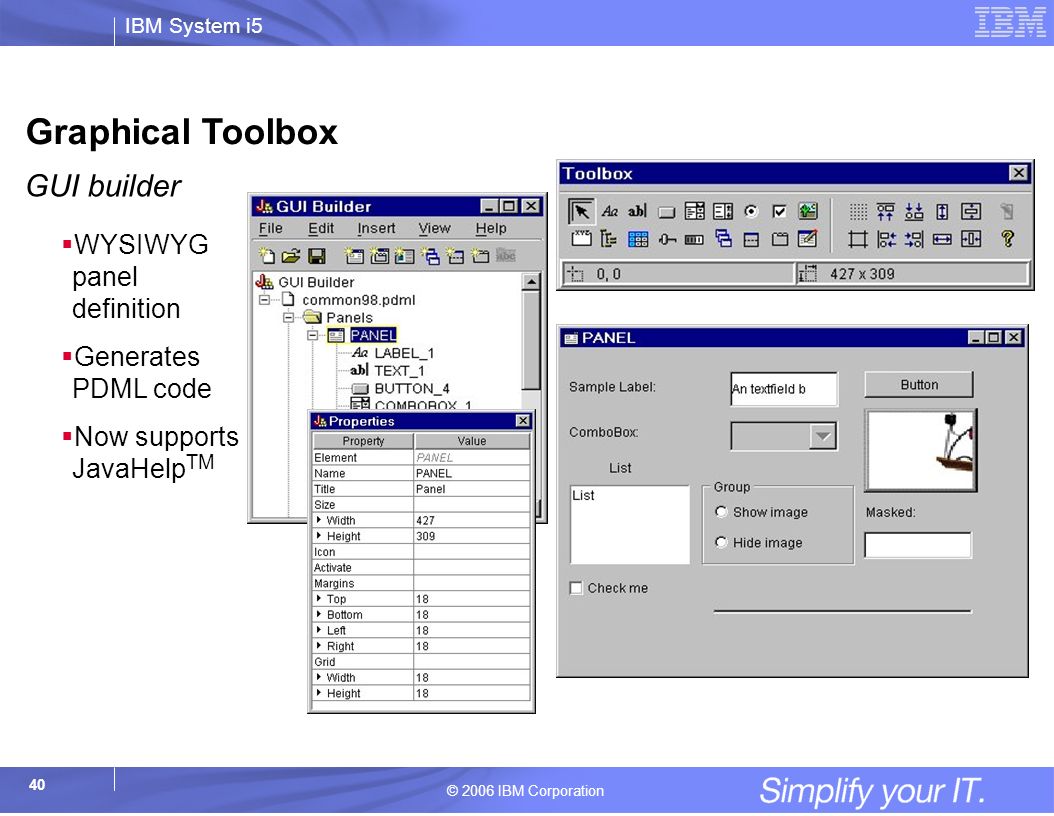This screenshot has width=1054, height=816.
Task: Select TEXT_1 in the tree
Action: (x=399, y=370)
